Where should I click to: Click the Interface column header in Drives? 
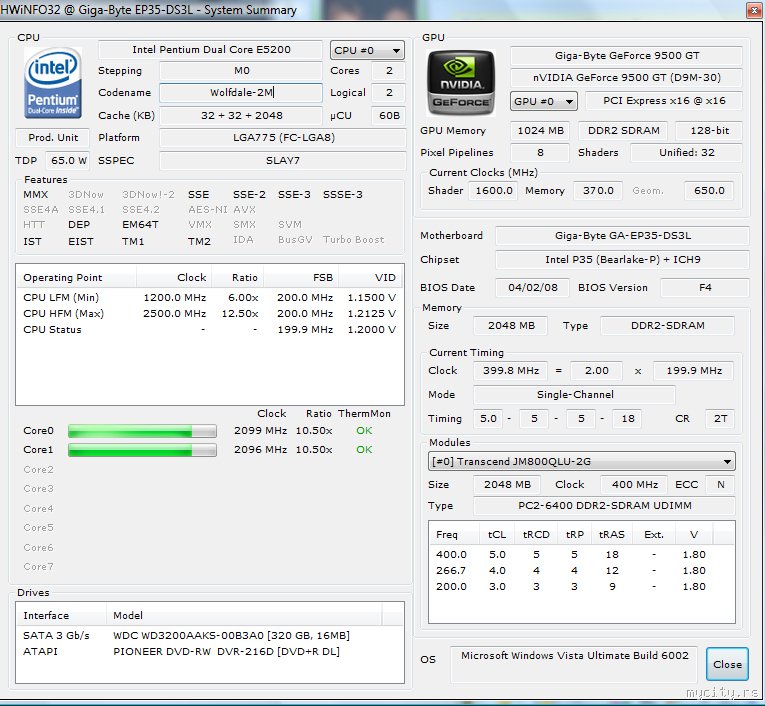61,615
